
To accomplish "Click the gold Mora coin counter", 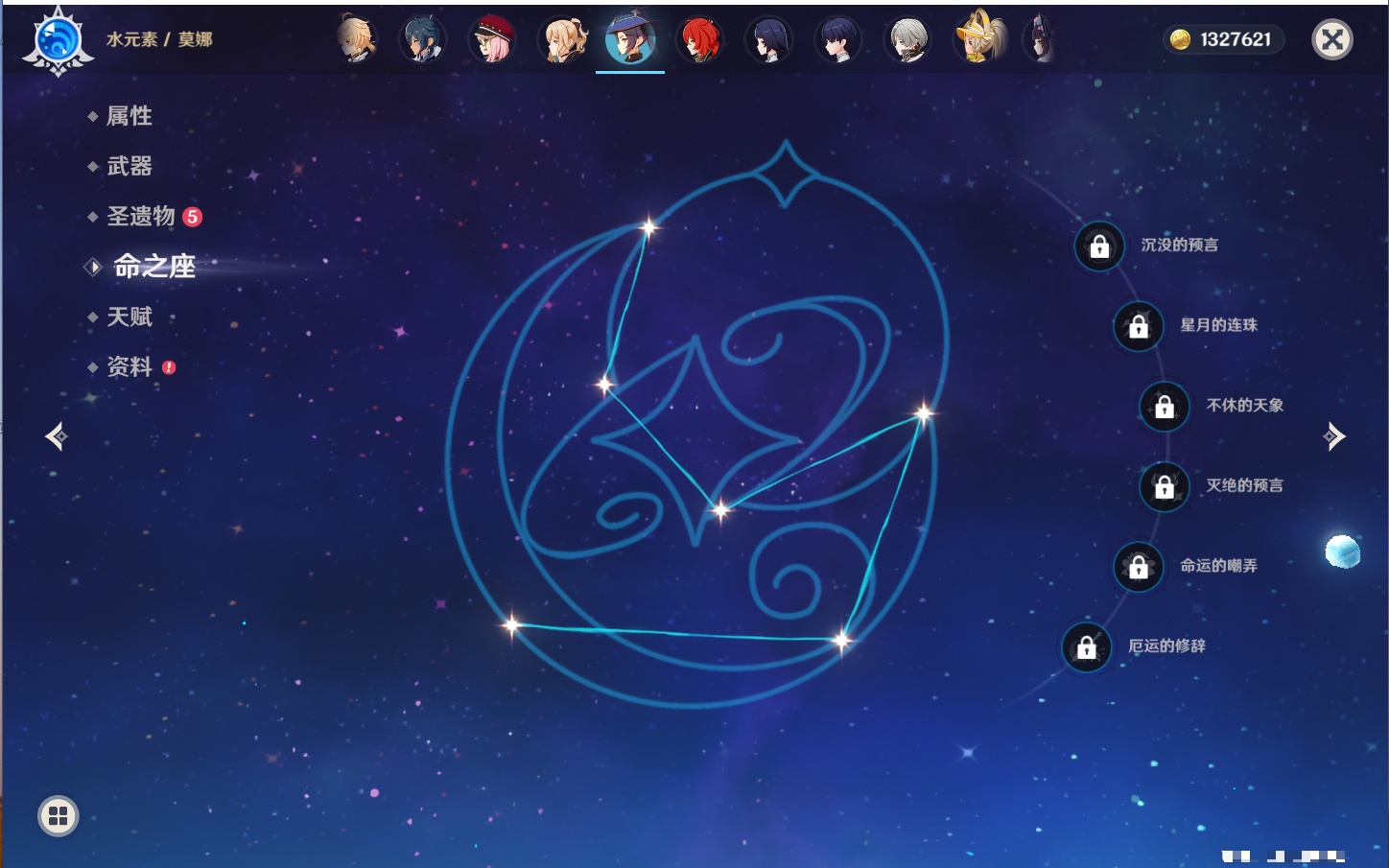I will coord(1223,39).
